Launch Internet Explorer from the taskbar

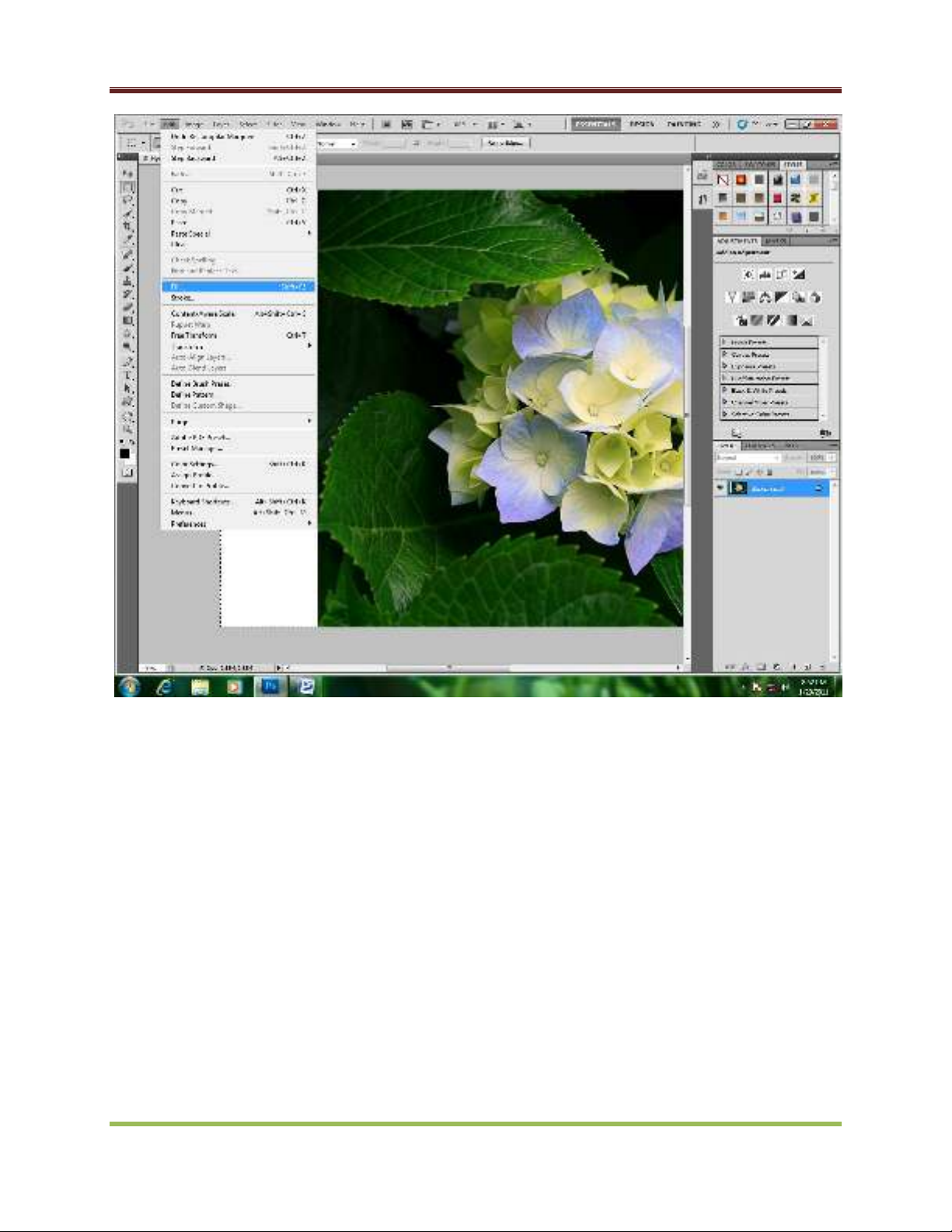[x=165, y=686]
